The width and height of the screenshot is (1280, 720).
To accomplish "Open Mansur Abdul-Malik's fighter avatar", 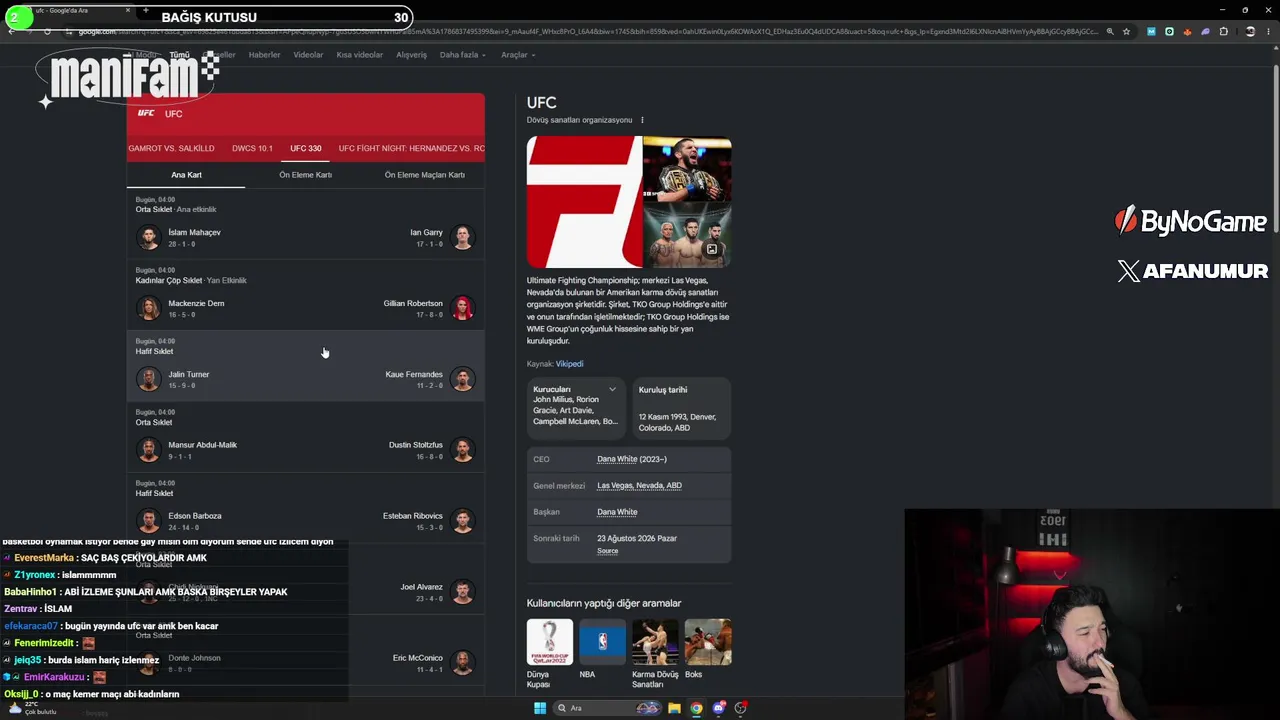I will pos(149,450).
